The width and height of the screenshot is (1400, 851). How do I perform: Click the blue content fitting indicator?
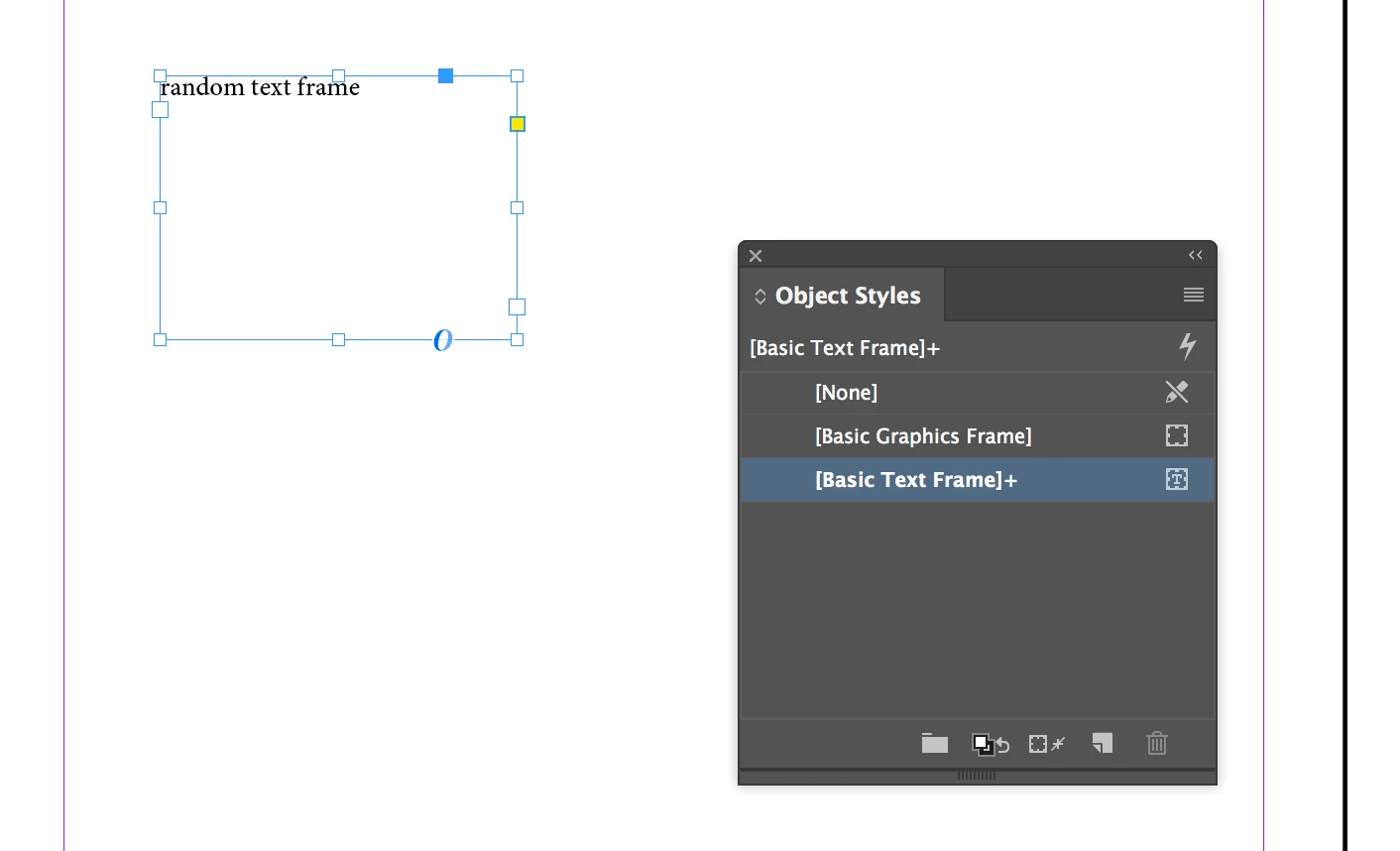coord(443,340)
